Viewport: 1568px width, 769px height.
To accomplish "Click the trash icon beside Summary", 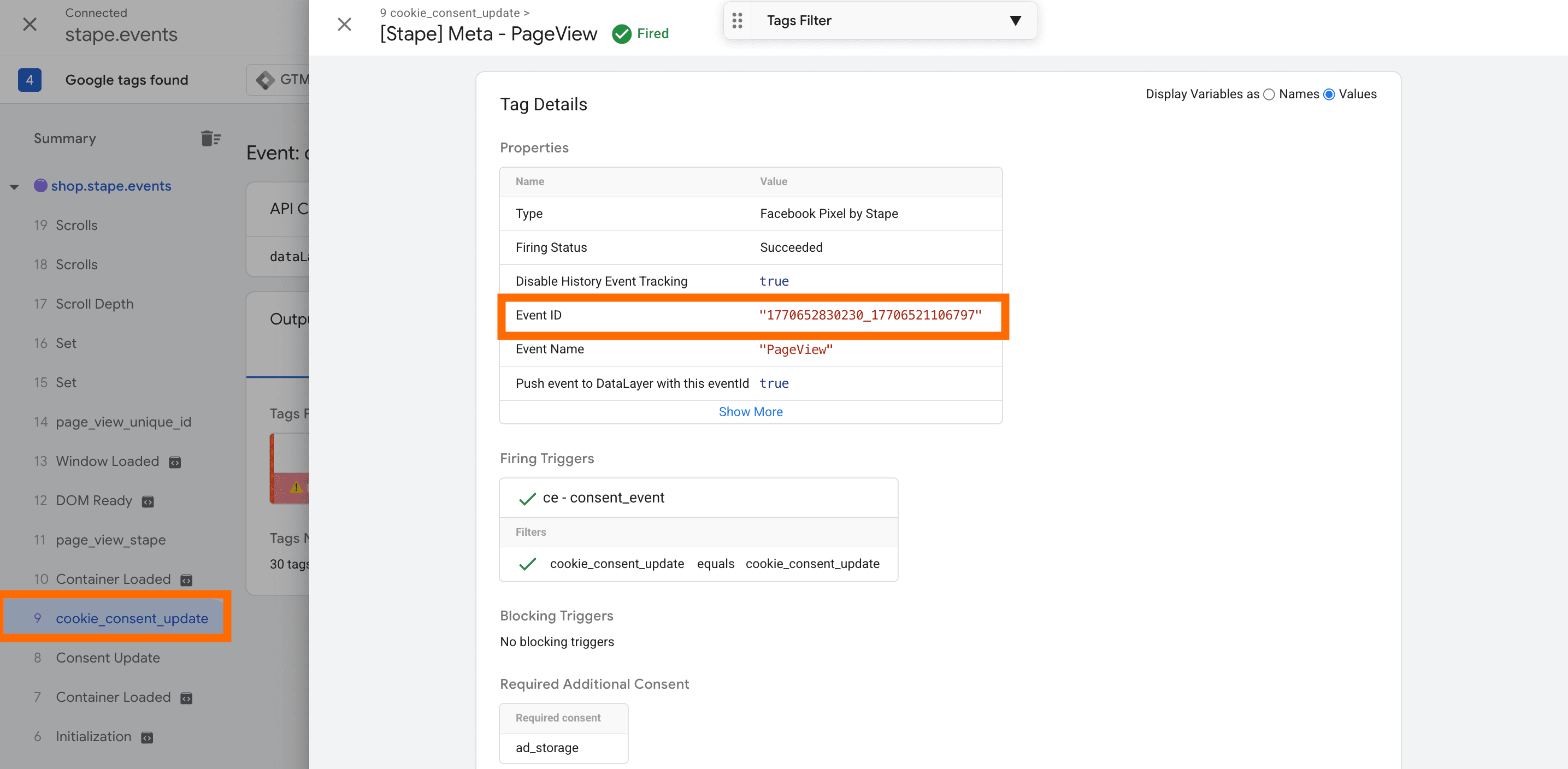I will tap(210, 138).
